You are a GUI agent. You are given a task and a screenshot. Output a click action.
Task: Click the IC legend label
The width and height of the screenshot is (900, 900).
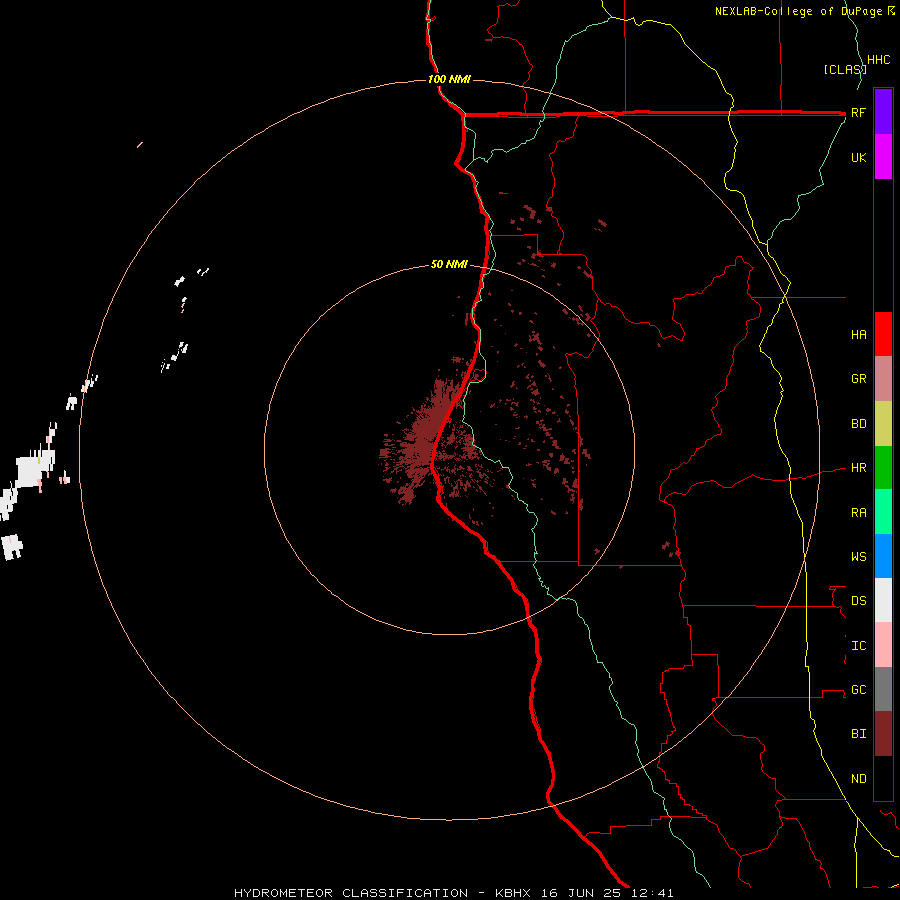858,646
